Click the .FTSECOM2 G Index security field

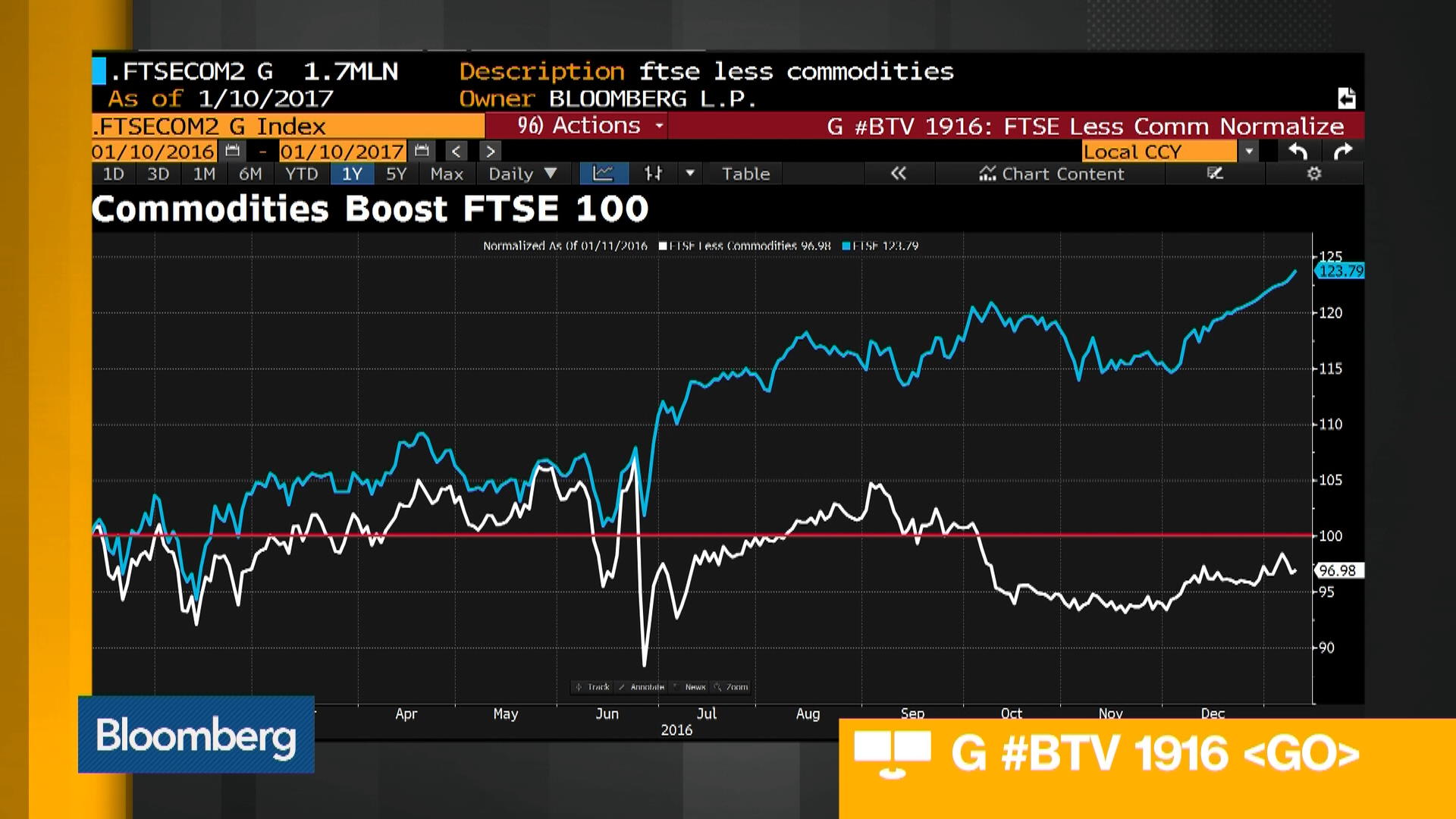tap(287, 125)
